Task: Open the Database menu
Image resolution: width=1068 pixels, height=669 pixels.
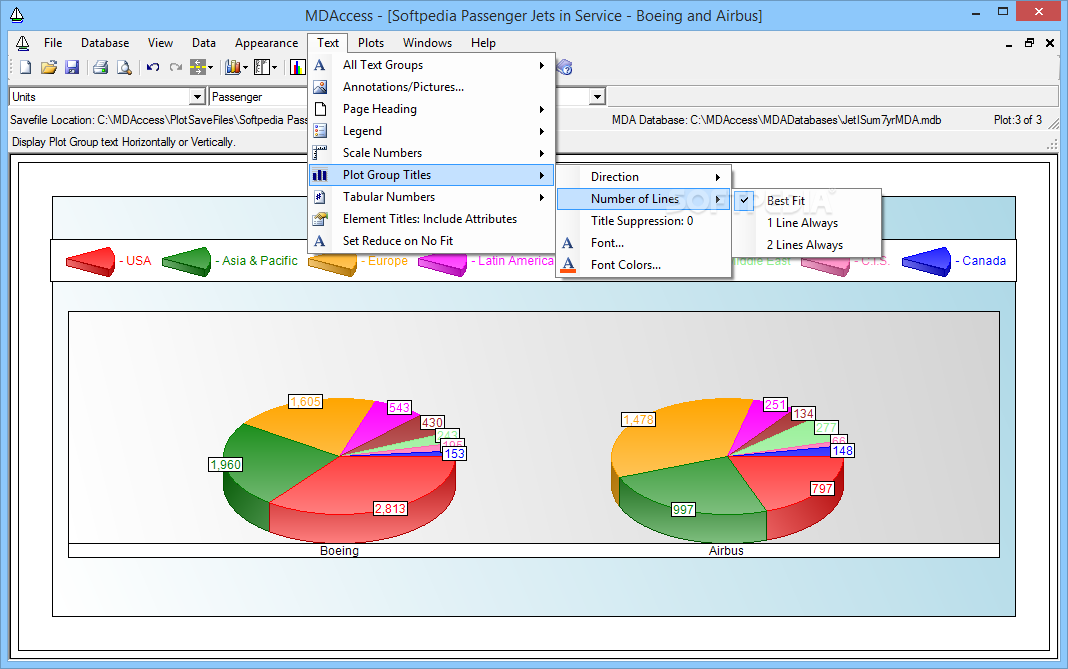Action: point(105,43)
